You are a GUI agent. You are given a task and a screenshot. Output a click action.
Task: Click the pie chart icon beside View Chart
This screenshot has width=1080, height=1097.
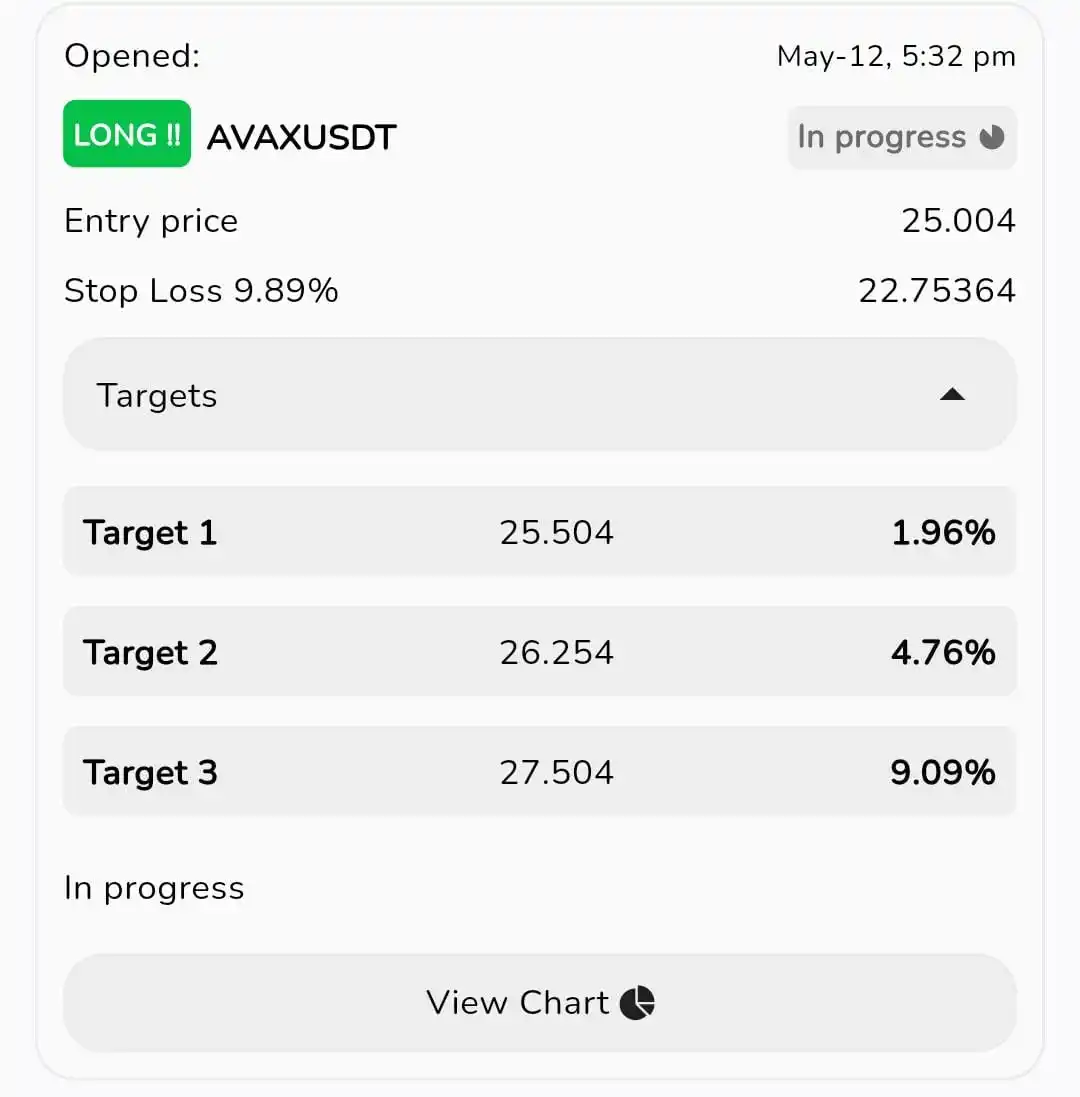pyautogui.click(x=637, y=1003)
